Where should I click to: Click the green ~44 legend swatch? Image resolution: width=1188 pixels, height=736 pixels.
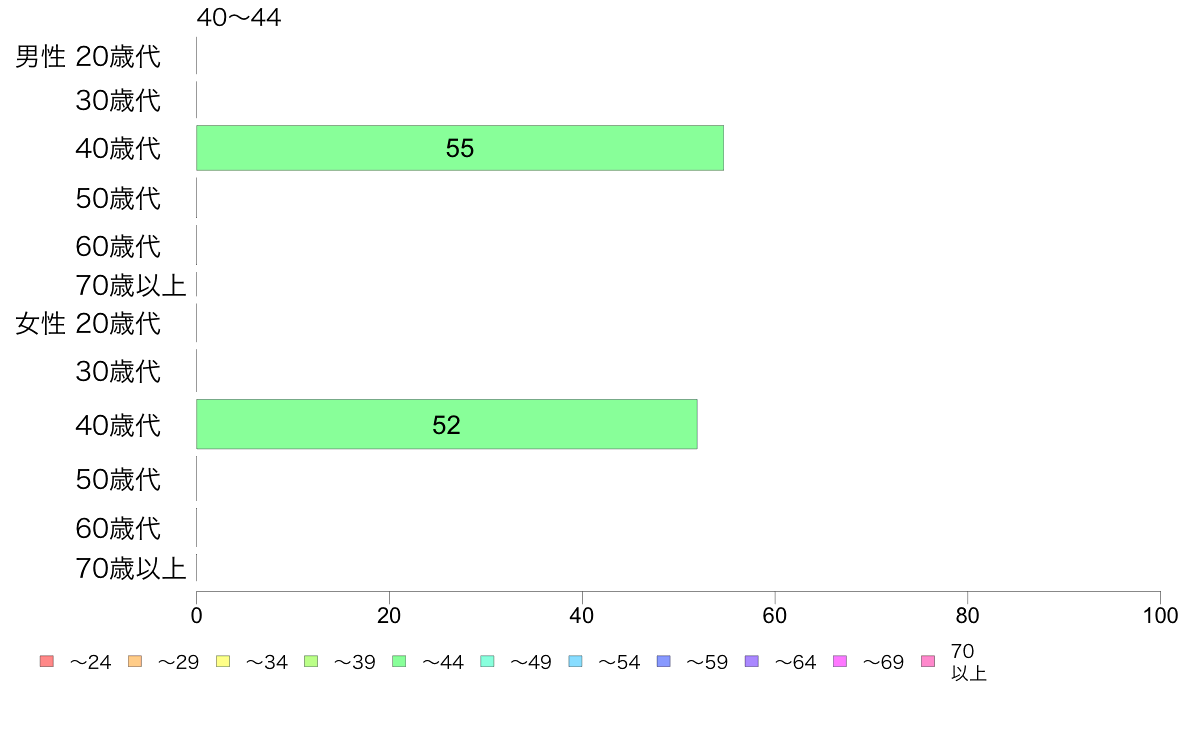click(399, 661)
